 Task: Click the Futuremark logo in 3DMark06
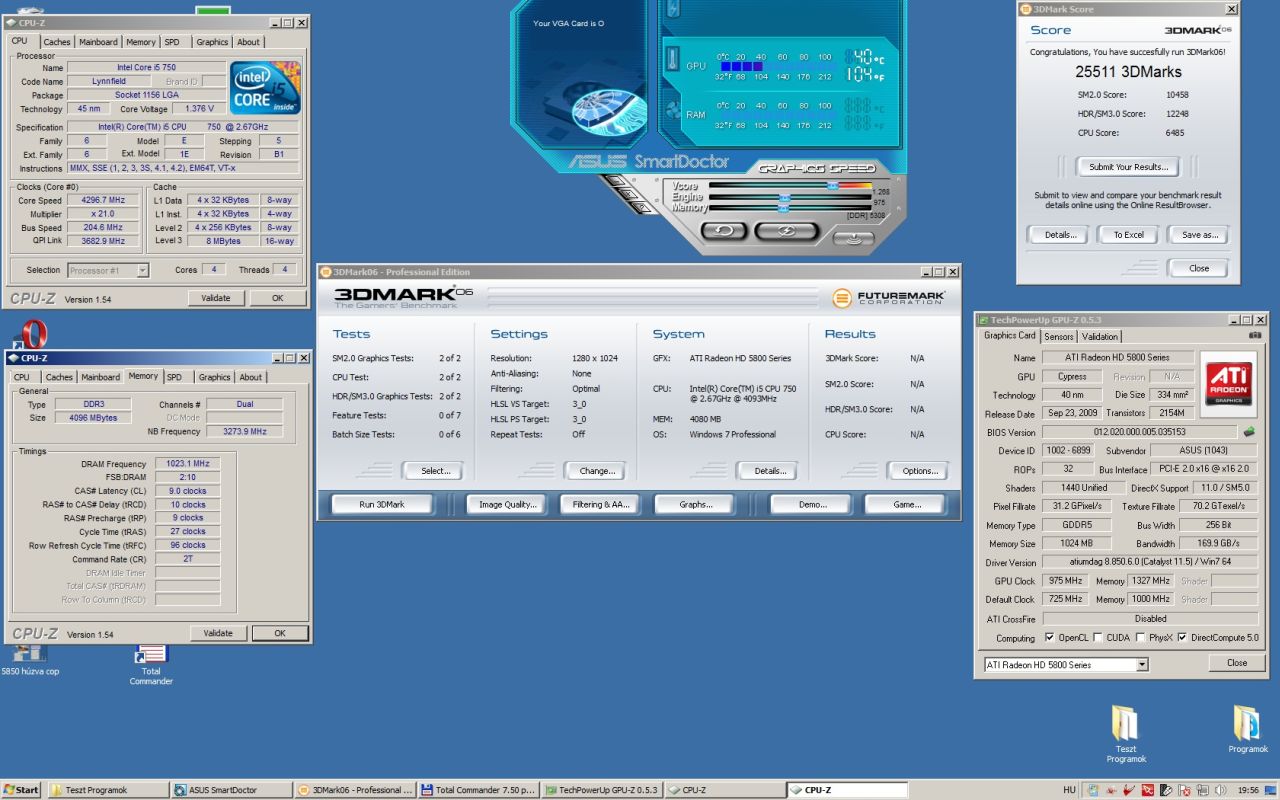pyautogui.click(x=886, y=297)
